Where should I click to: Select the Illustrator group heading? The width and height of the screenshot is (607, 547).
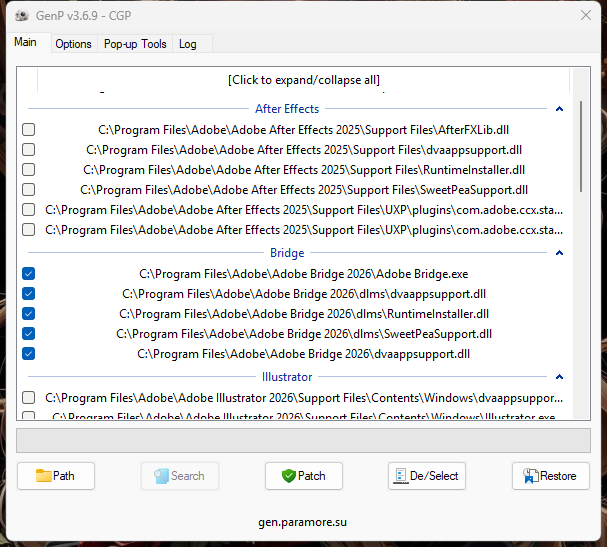tap(287, 377)
